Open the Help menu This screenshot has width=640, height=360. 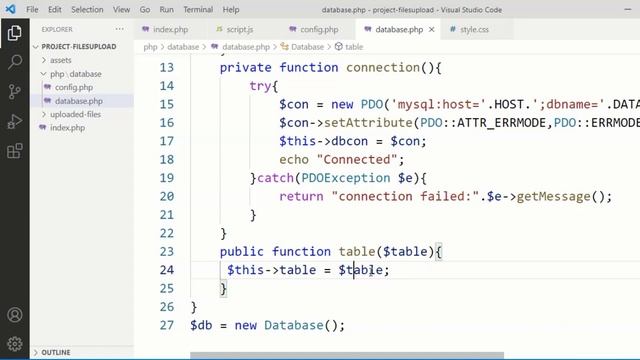(x=231, y=9)
